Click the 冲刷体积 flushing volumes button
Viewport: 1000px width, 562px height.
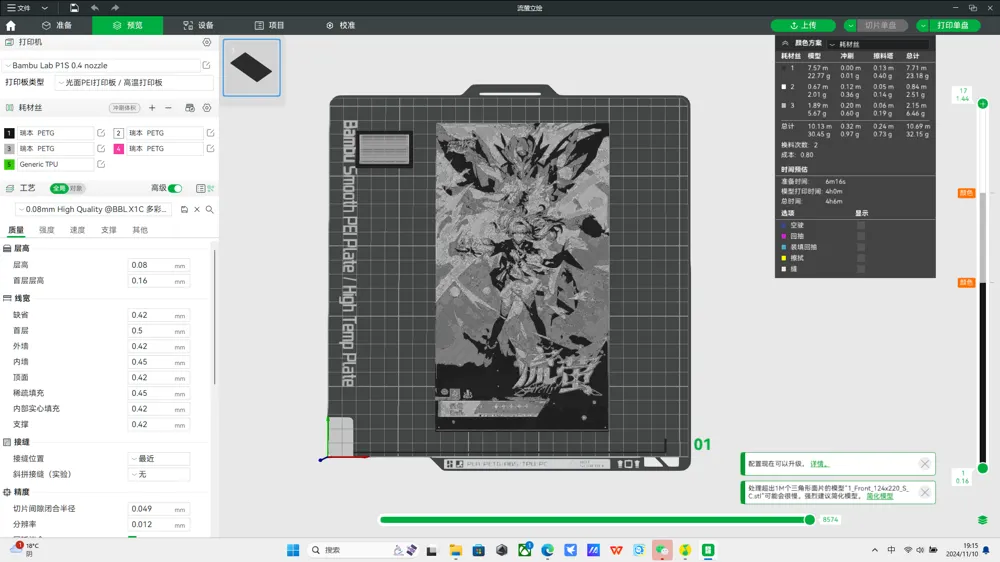pos(124,108)
